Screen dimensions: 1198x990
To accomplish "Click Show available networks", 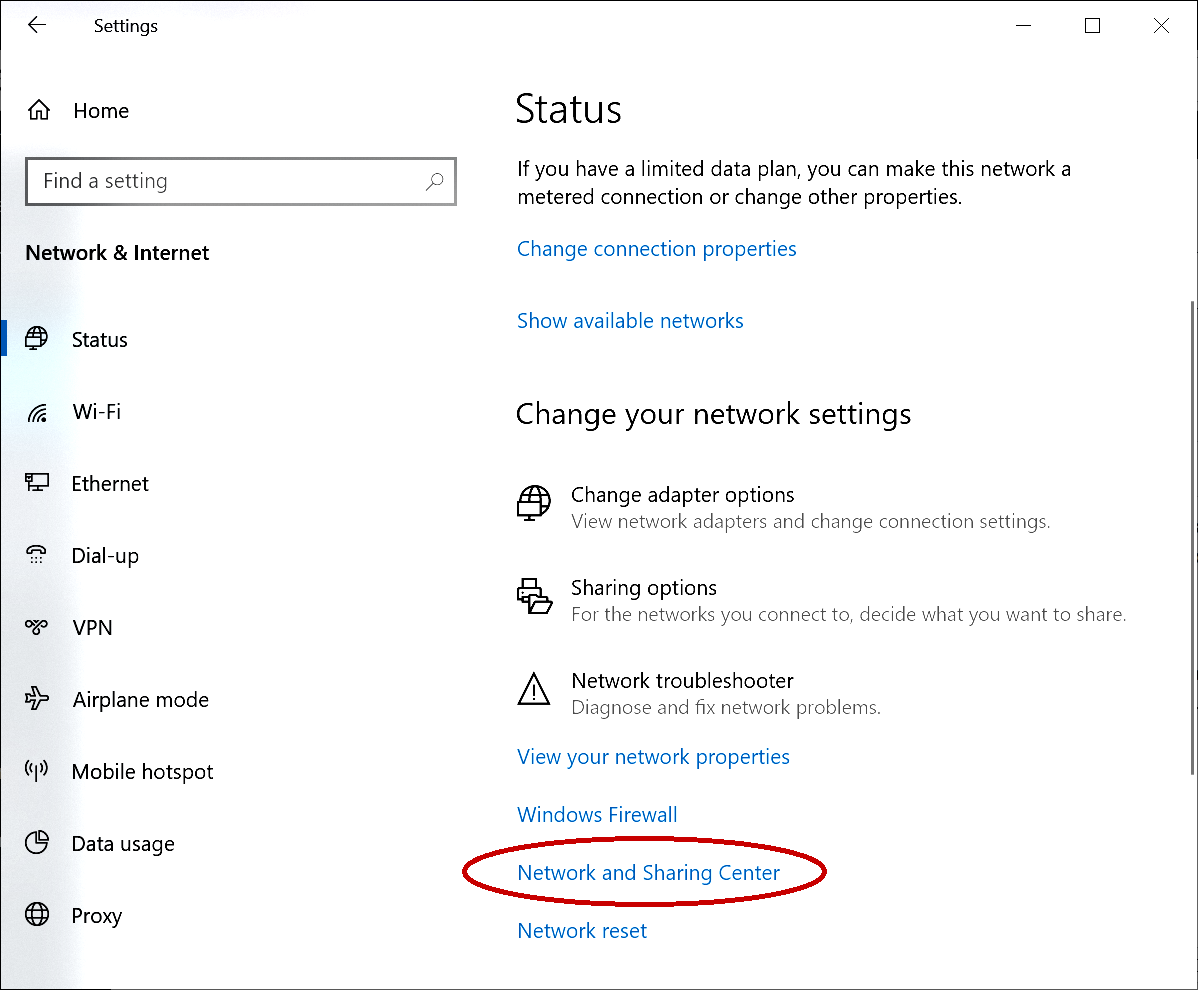I will [630, 320].
